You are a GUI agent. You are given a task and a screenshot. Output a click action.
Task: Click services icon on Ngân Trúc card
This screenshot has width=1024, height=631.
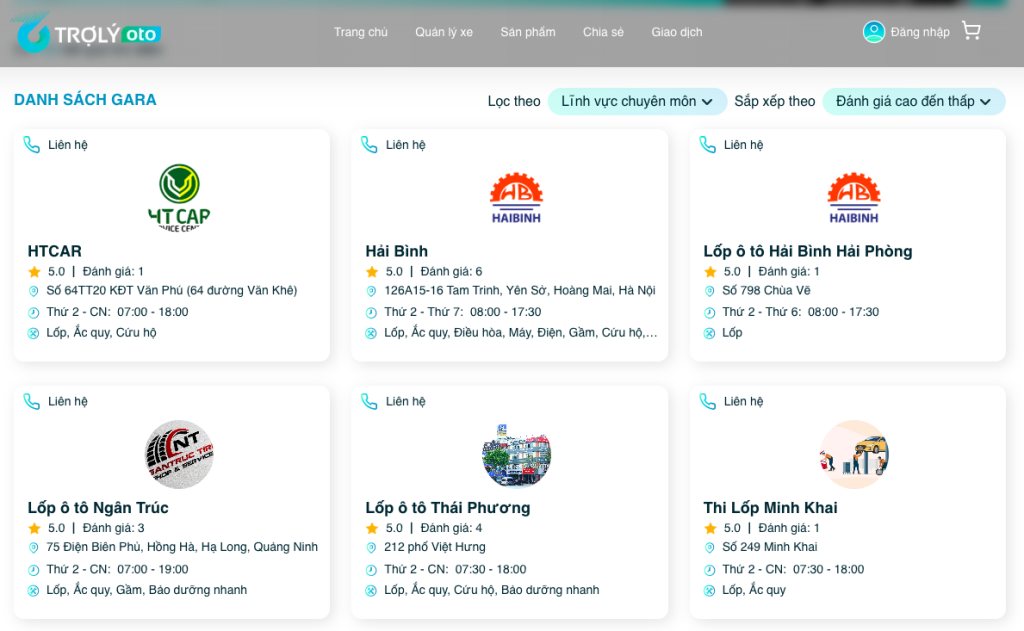pos(33,591)
